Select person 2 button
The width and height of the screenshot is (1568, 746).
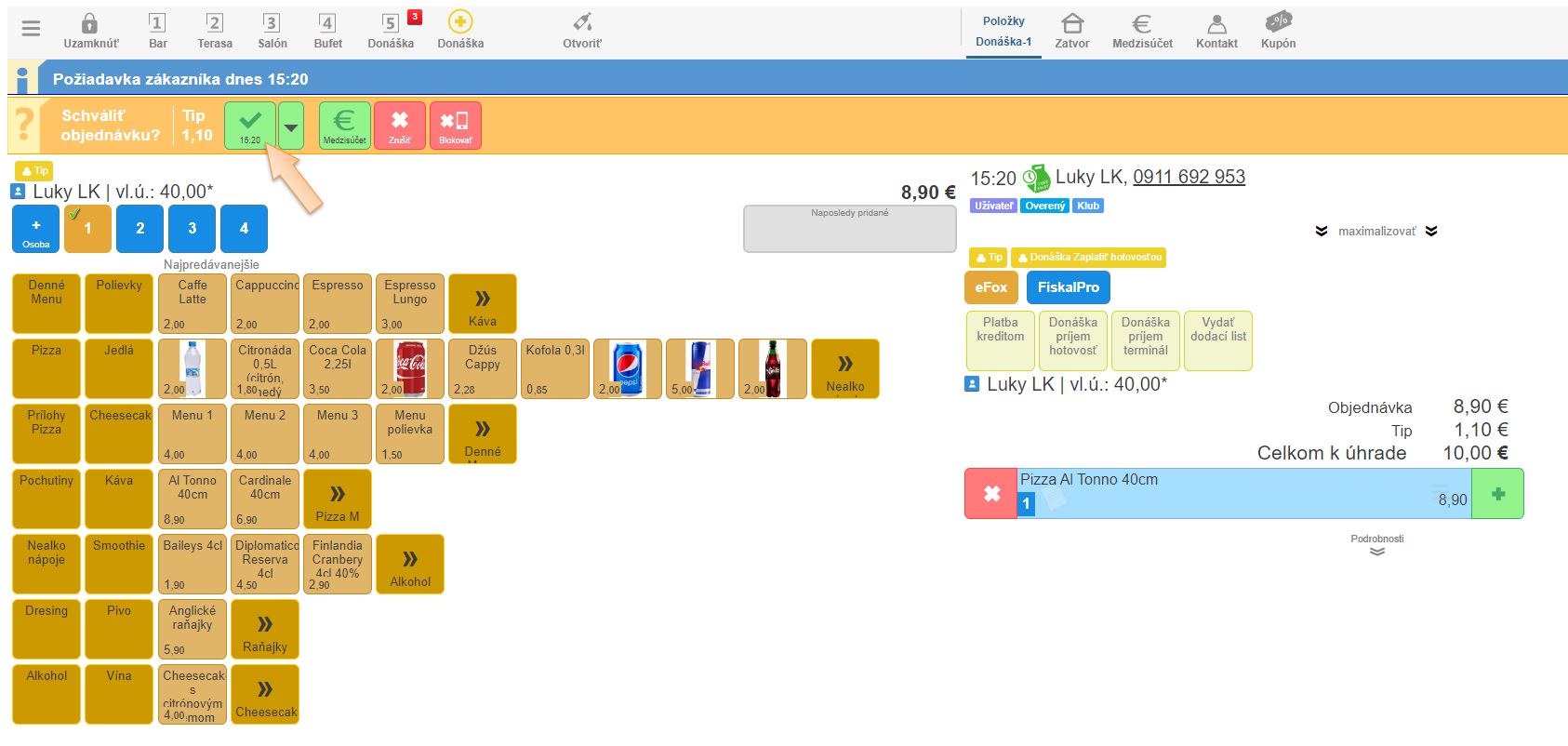pos(140,229)
